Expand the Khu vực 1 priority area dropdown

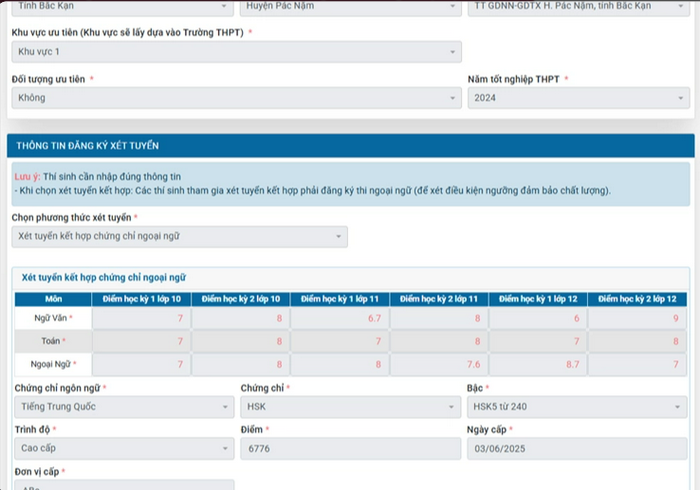pyautogui.click(x=236, y=52)
